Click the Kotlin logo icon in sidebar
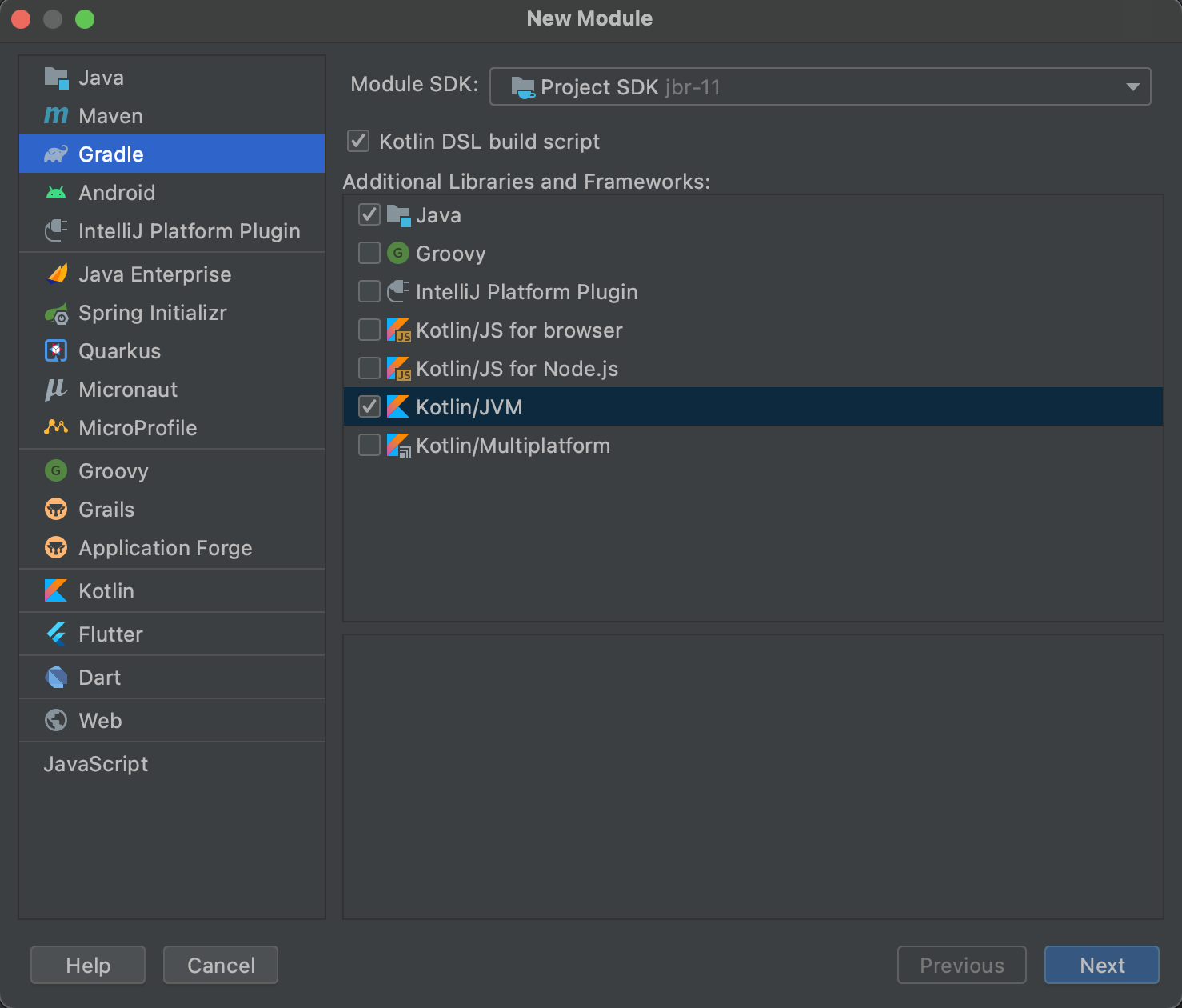 pyautogui.click(x=56, y=591)
